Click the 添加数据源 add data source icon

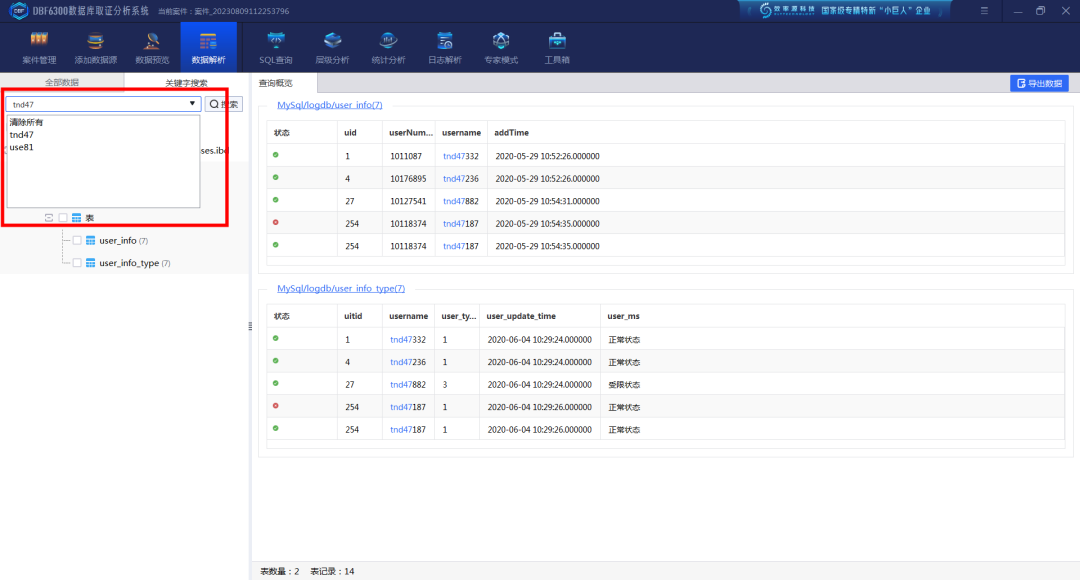click(x=96, y=41)
